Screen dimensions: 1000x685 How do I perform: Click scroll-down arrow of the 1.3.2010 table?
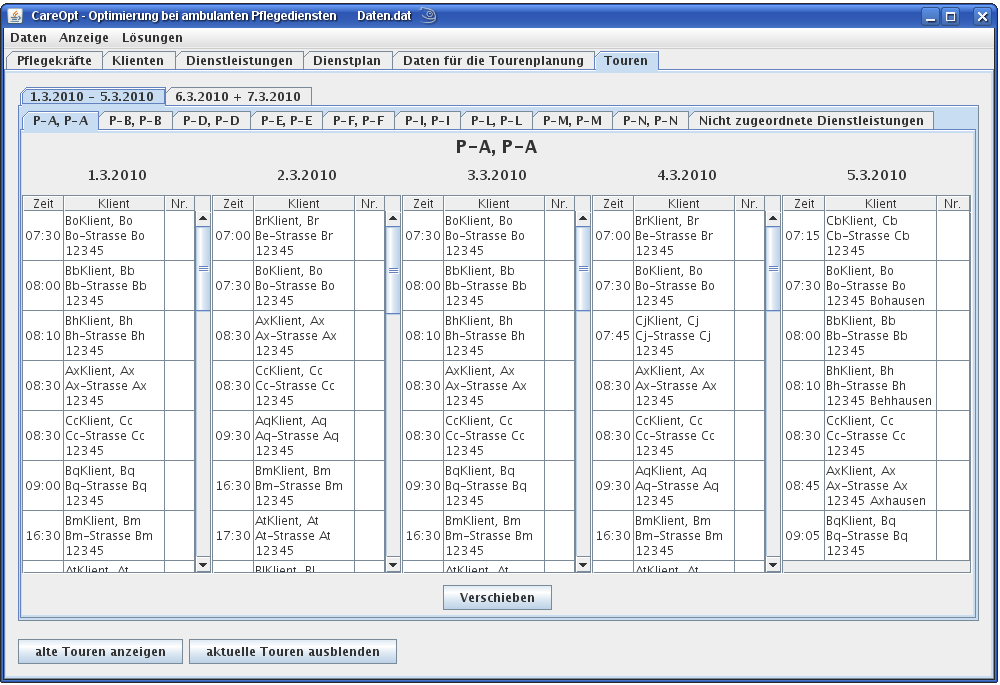pyautogui.click(x=203, y=565)
